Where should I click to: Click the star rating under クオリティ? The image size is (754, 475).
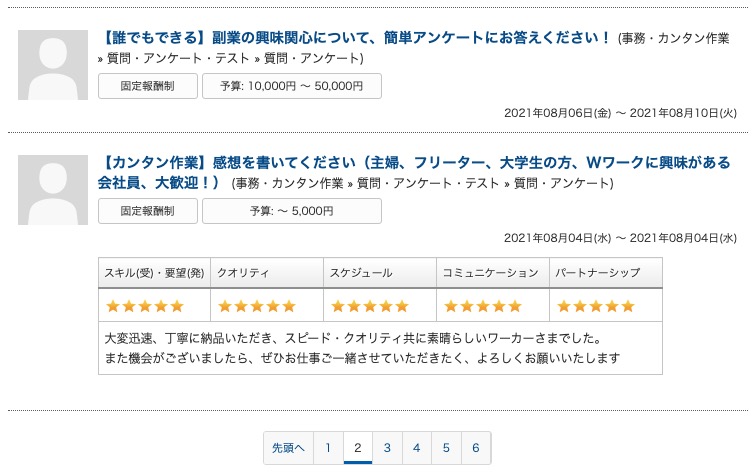[257, 306]
